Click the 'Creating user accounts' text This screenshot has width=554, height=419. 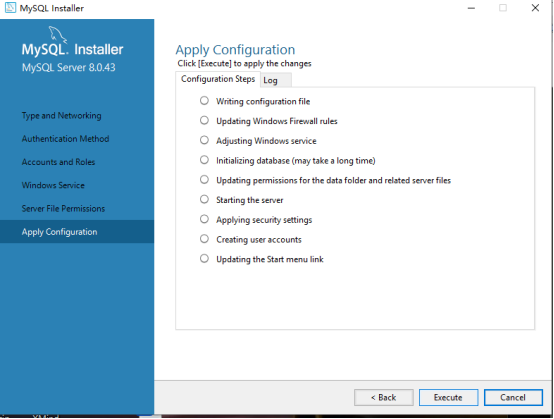point(259,240)
